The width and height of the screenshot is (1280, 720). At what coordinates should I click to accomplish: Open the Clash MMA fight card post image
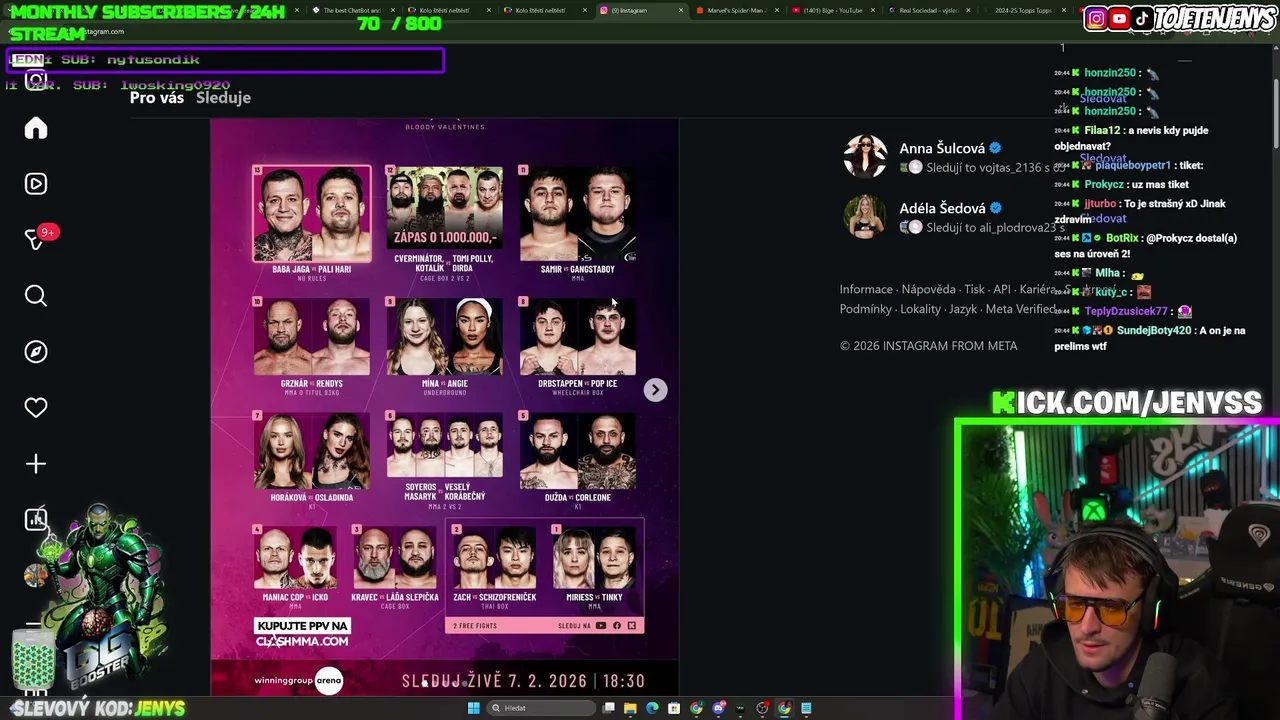445,407
